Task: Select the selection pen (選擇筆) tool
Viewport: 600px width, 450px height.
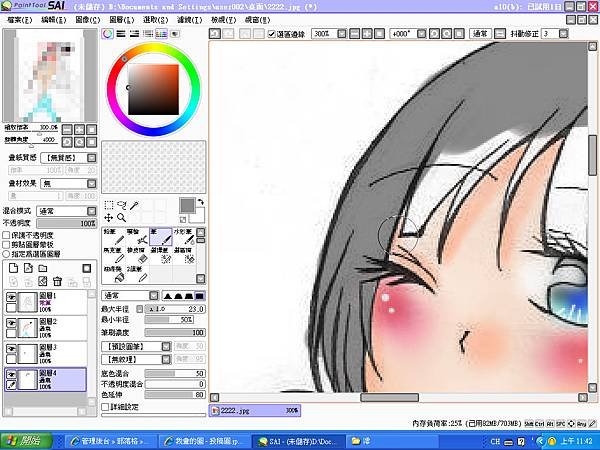Action: click(x=160, y=255)
